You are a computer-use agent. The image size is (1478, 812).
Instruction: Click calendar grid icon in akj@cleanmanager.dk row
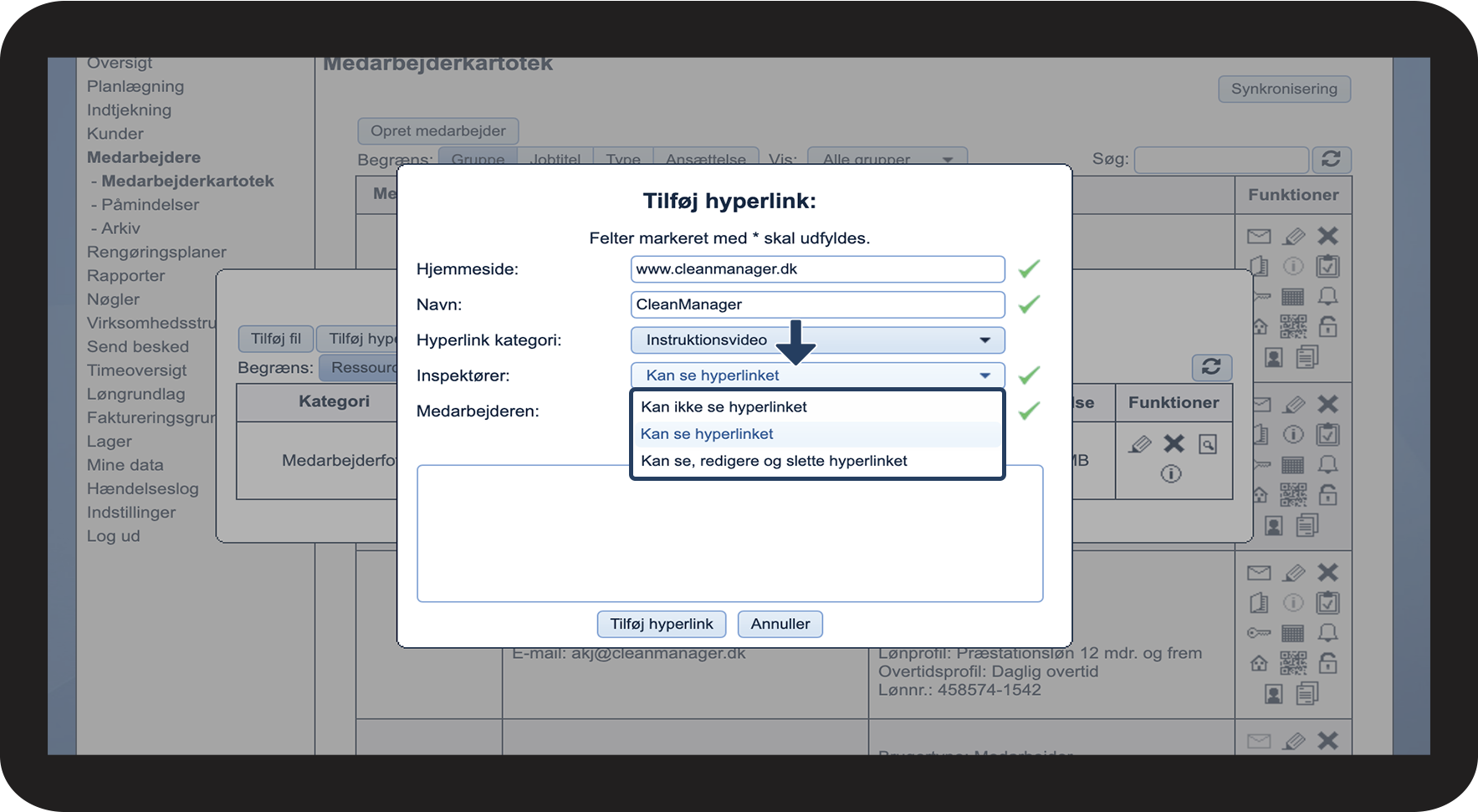(1293, 633)
